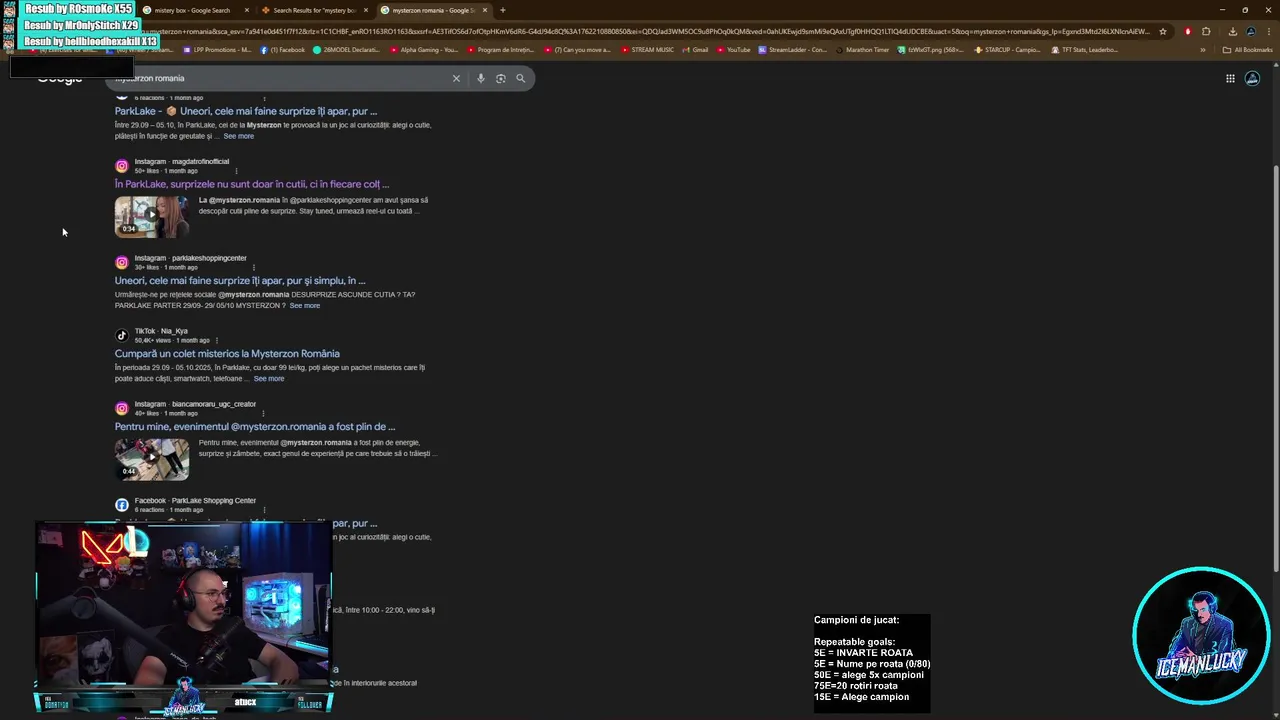This screenshot has height=720, width=1280.
Task: Open the 26MODEL Declarati bookmark
Action: coord(346,49)
